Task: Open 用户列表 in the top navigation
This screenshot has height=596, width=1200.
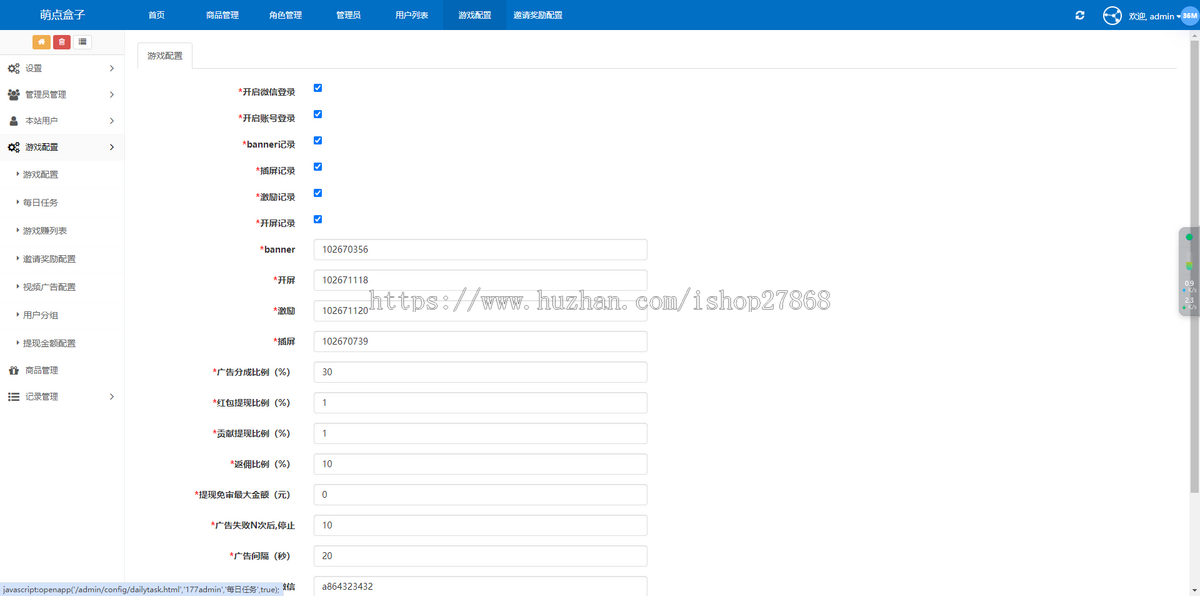Action: click(x=411, y=15)
